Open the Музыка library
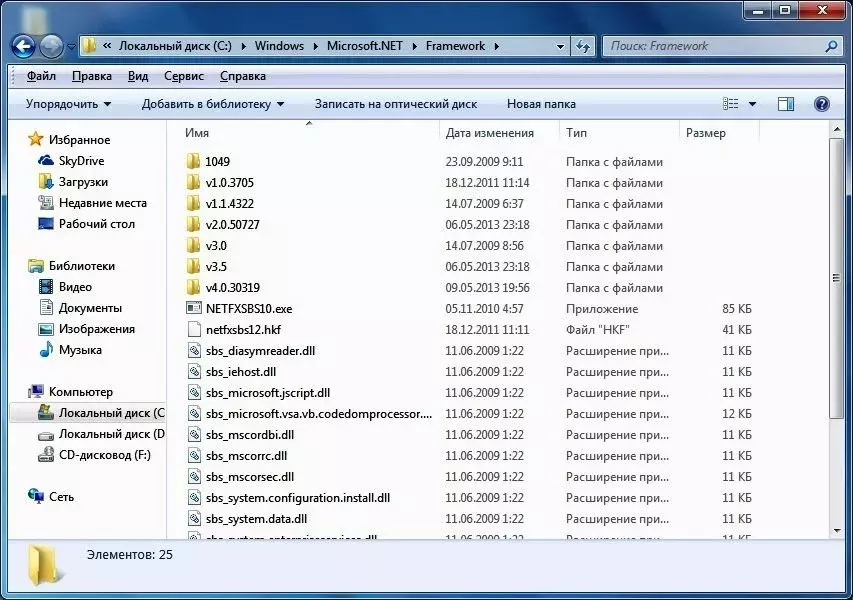The image size is (853, 600). (x=70, y=350)
